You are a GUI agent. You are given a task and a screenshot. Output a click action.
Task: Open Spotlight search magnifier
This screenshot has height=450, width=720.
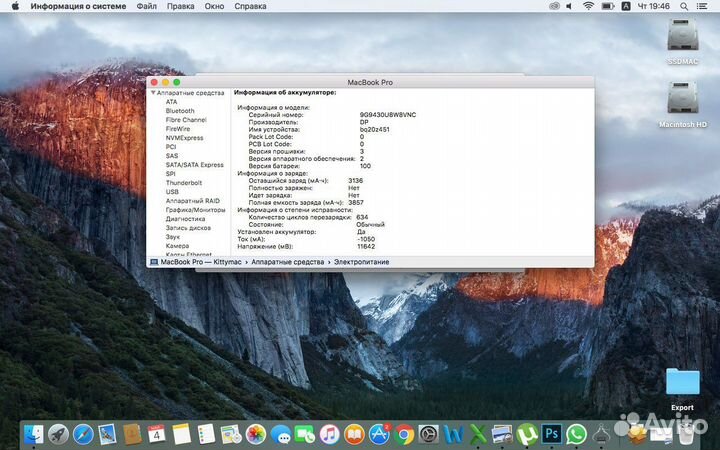pos(684,6)
